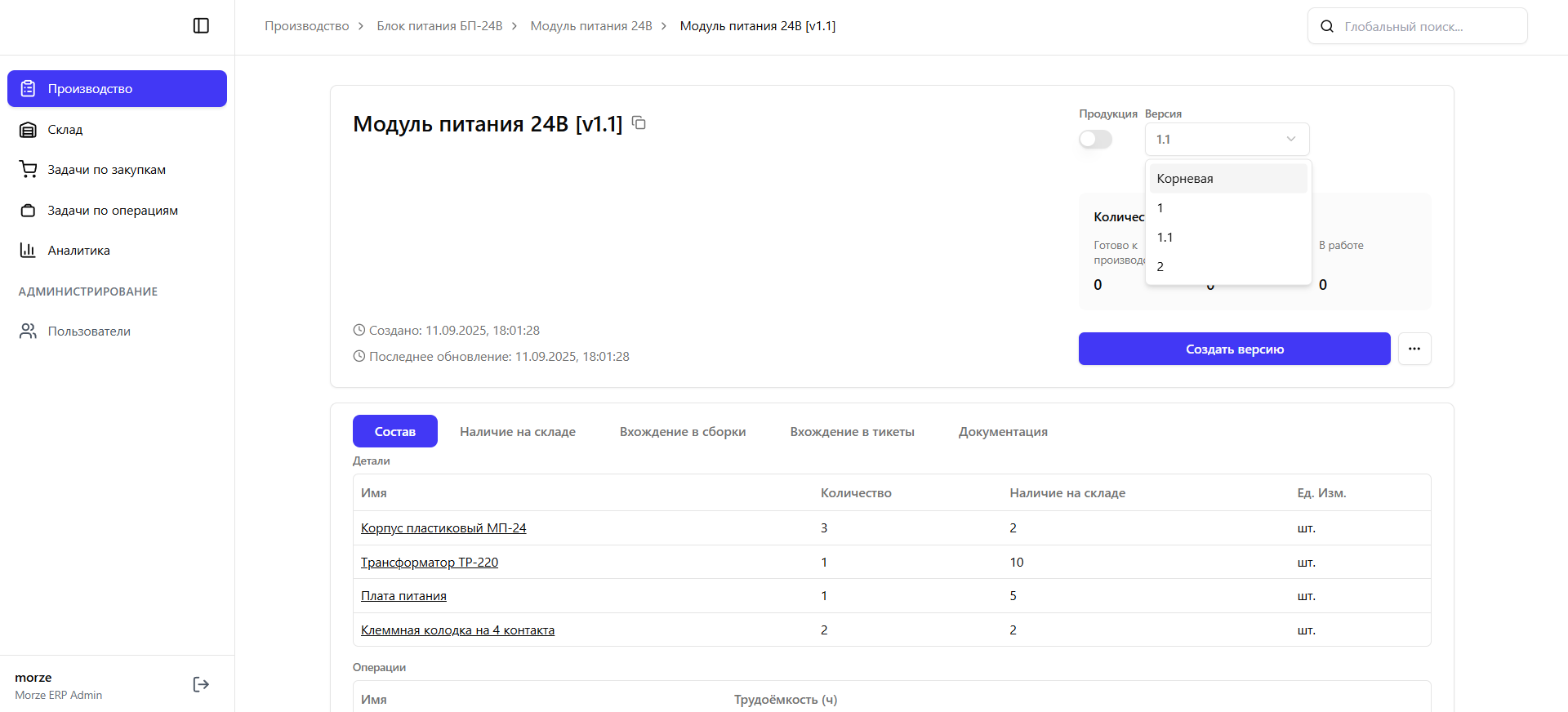1568x712 pixels.
Task: Toggle the Продукция switch
Action: [1095, 140]
